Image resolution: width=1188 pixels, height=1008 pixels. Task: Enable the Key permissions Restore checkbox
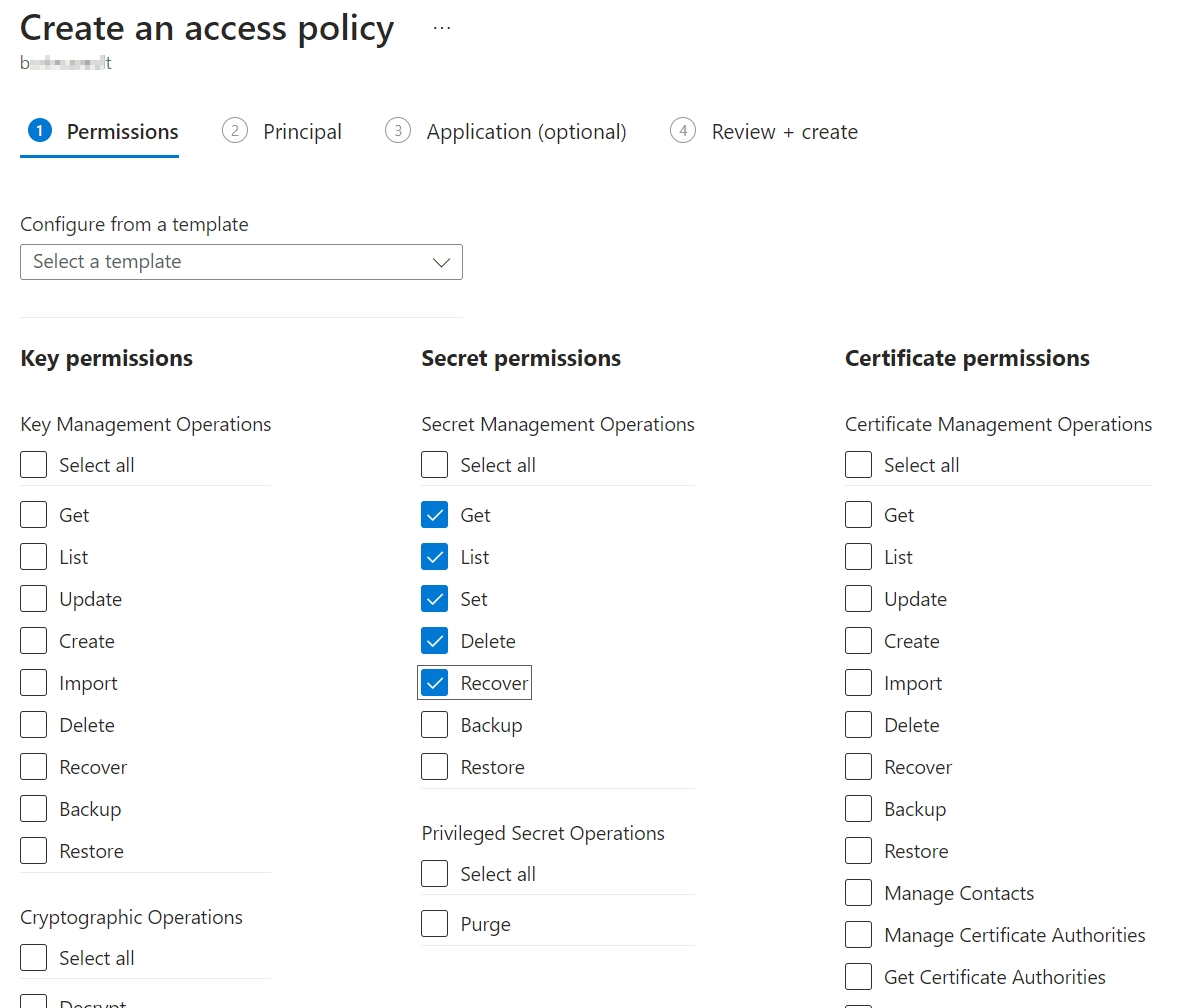pyautogui.click(x=33, y=851)
